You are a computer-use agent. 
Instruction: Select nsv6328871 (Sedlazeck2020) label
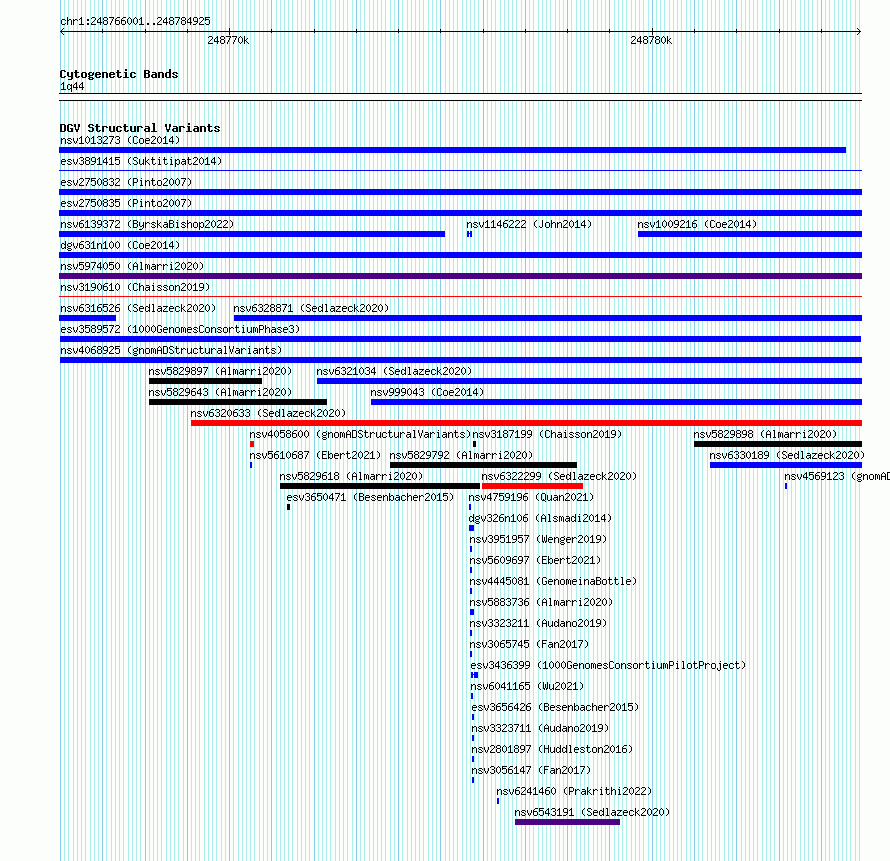pos(311,308)
